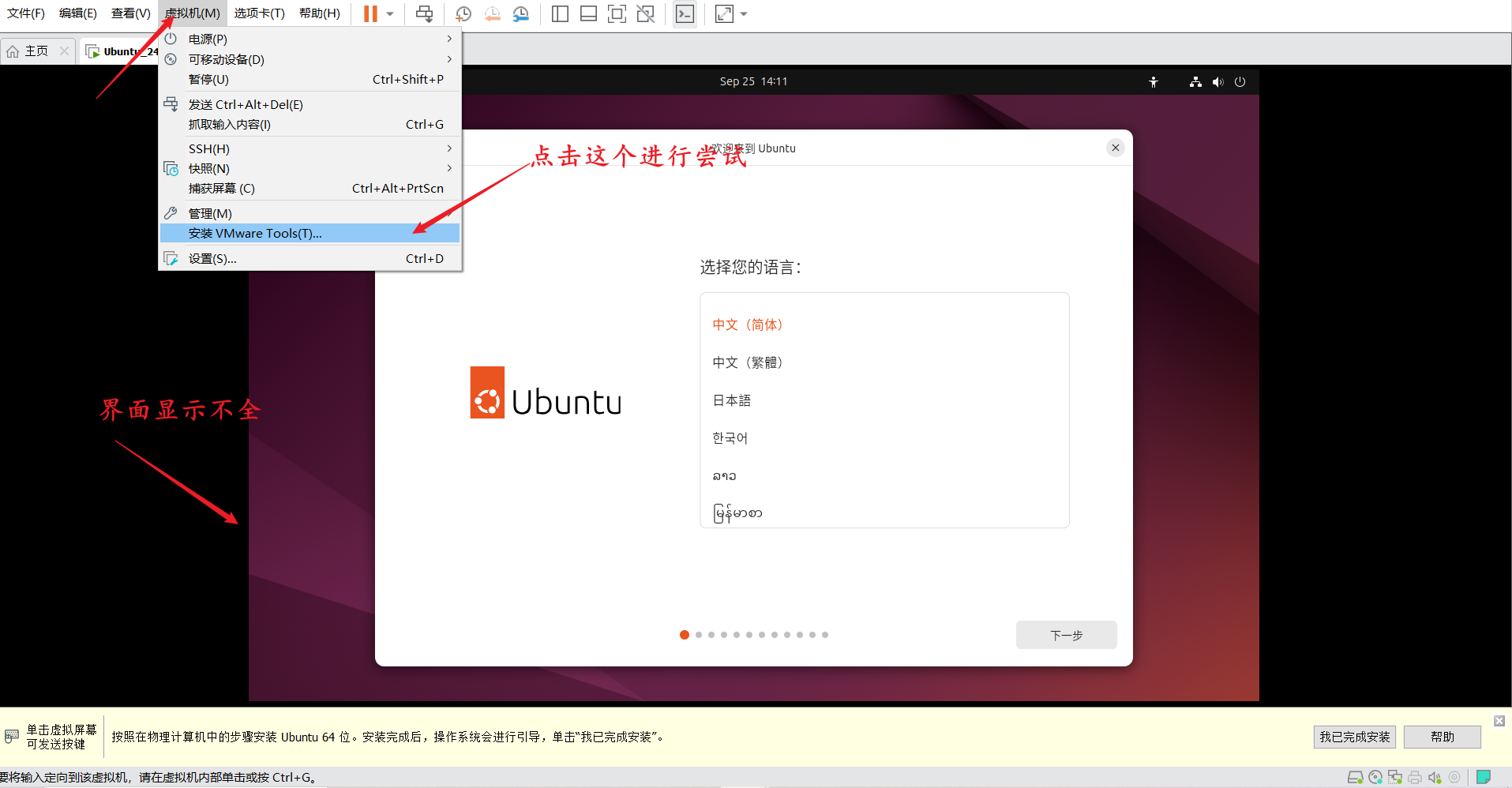Click Ubuntu power icon in top bar

point(1240,81)
